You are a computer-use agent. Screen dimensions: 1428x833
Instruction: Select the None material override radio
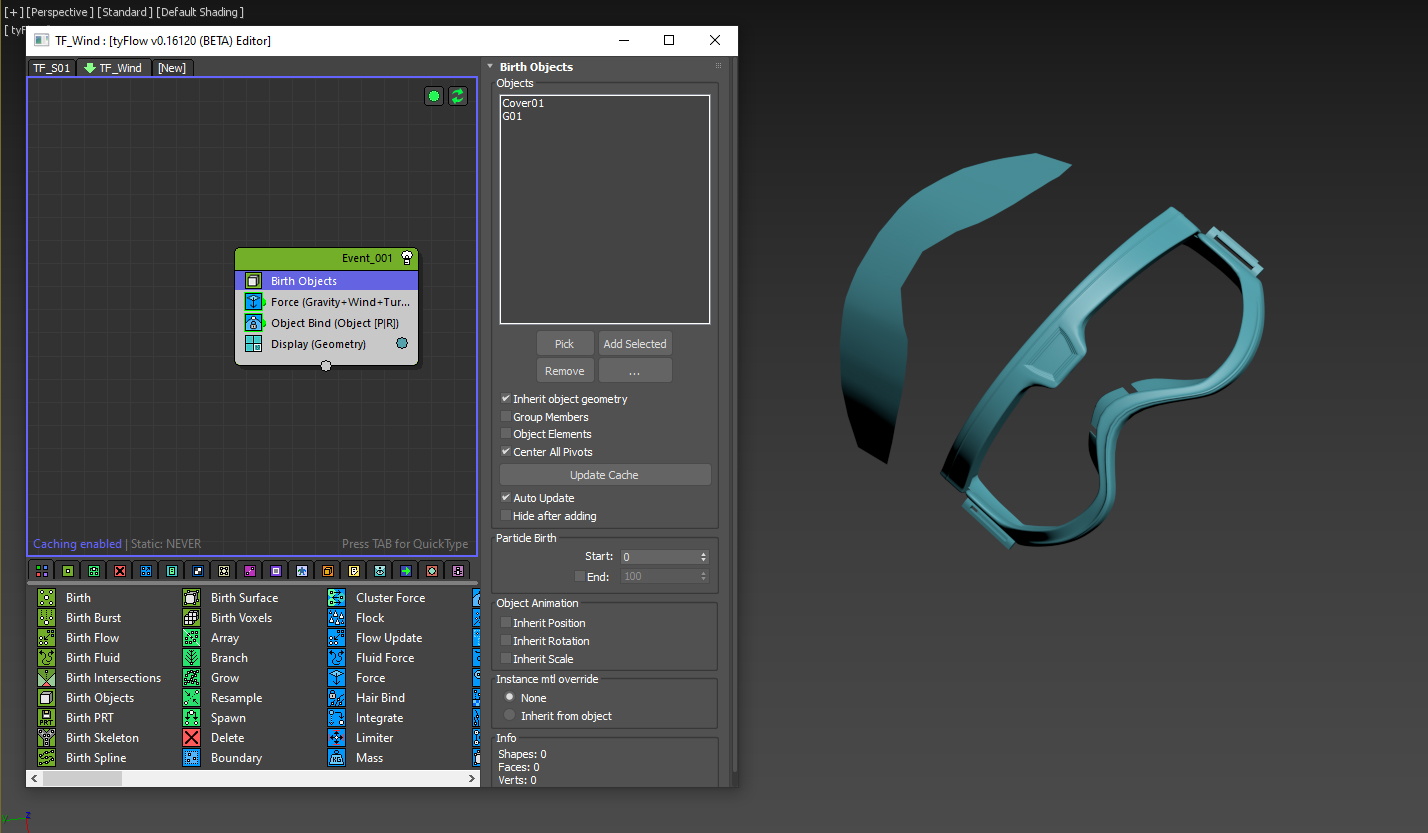pyautogui.click(x=510, y=697)
